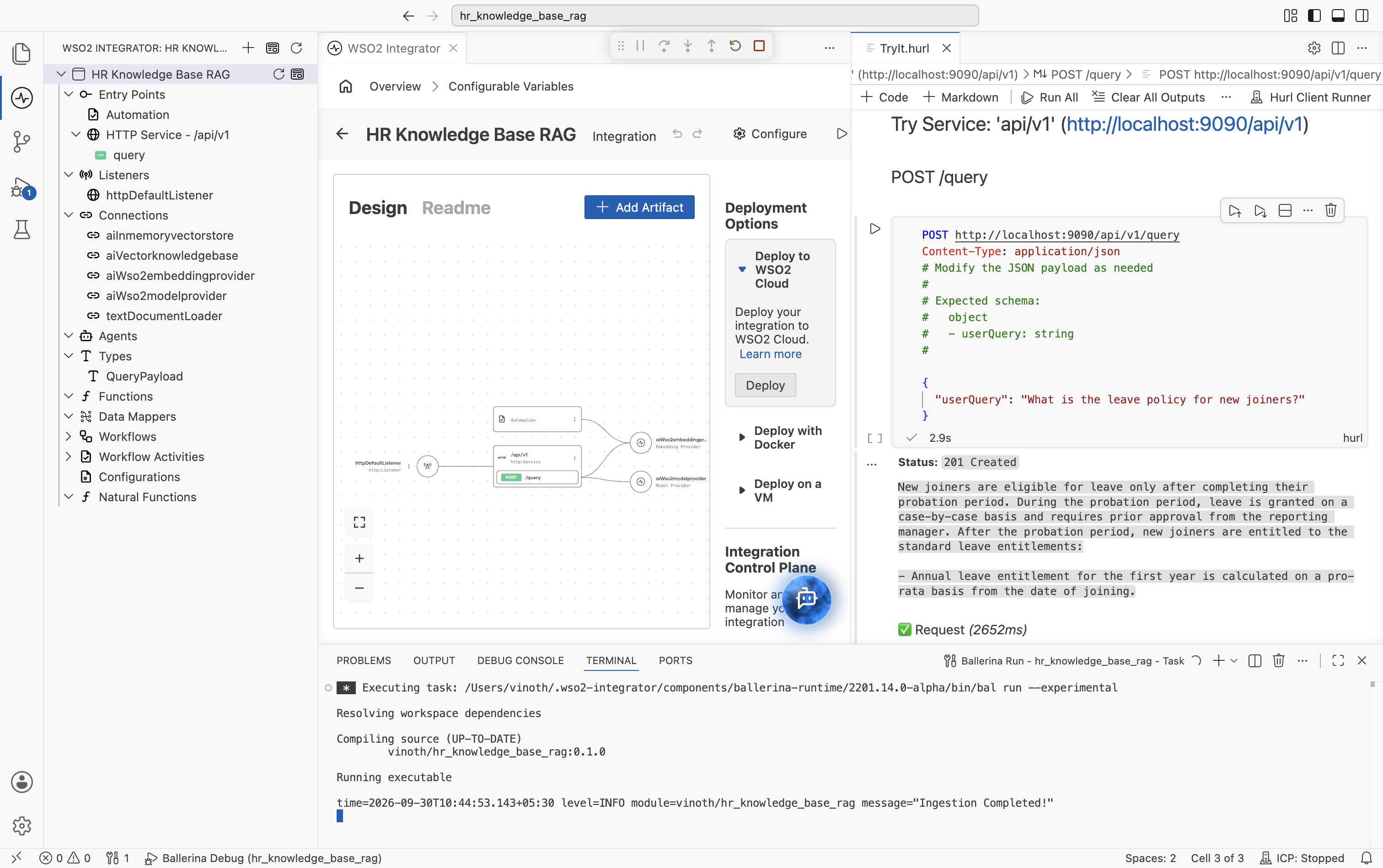Open the PORTS panel tab
1383x868 pixels.
point(675,661)
